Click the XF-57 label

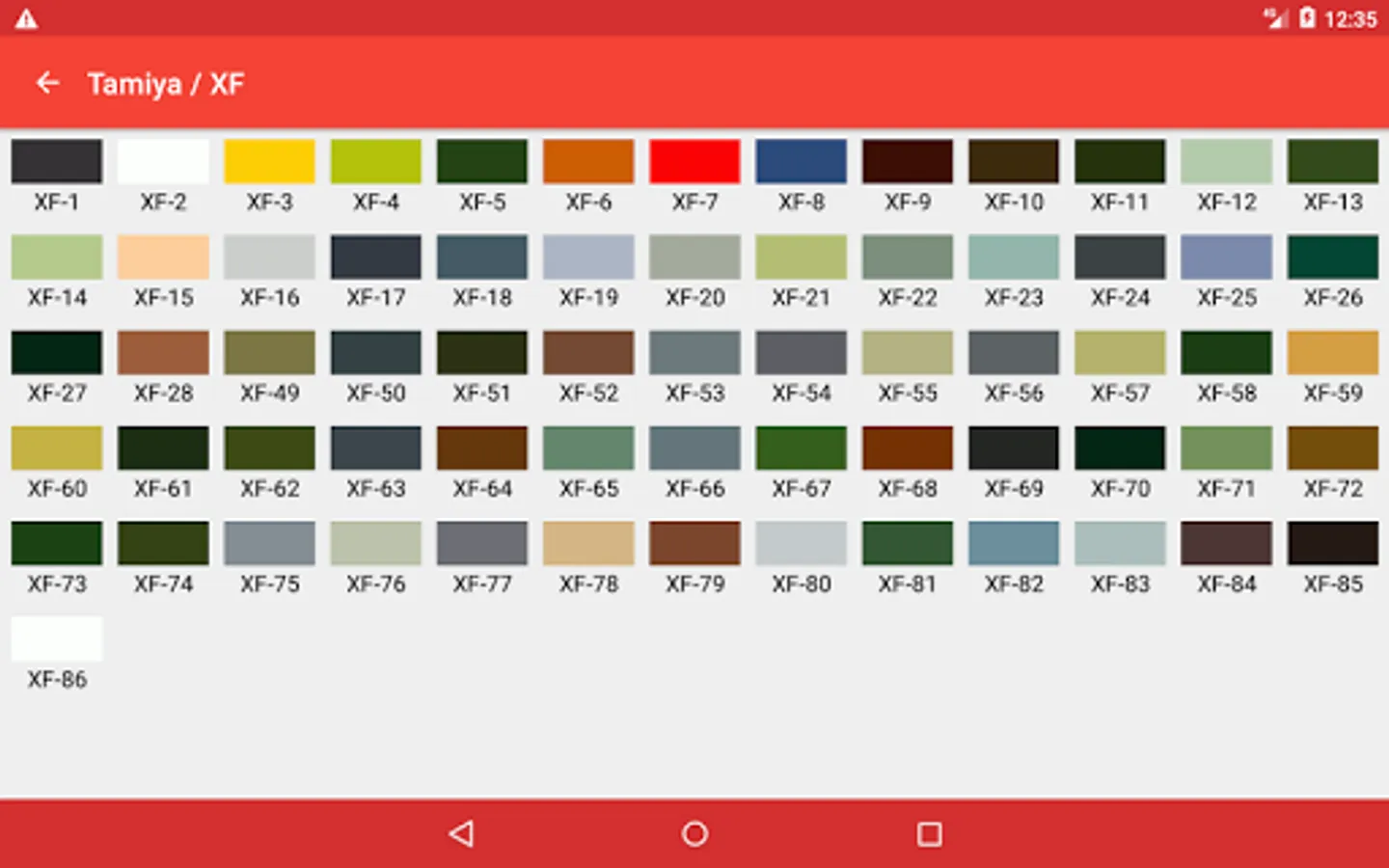[x=1120, y=393]
